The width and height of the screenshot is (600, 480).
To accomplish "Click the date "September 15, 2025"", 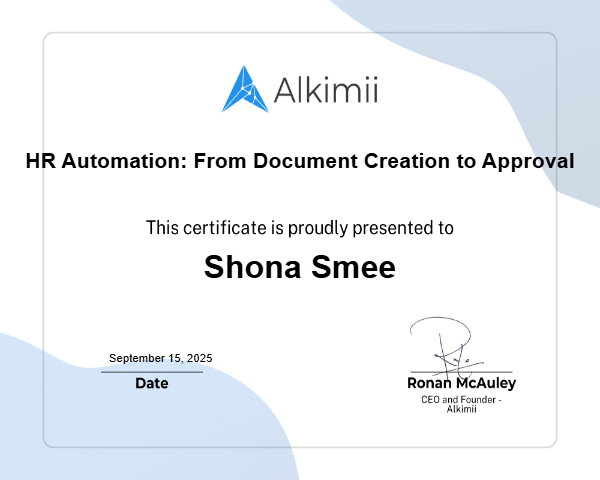I will 161,358.
